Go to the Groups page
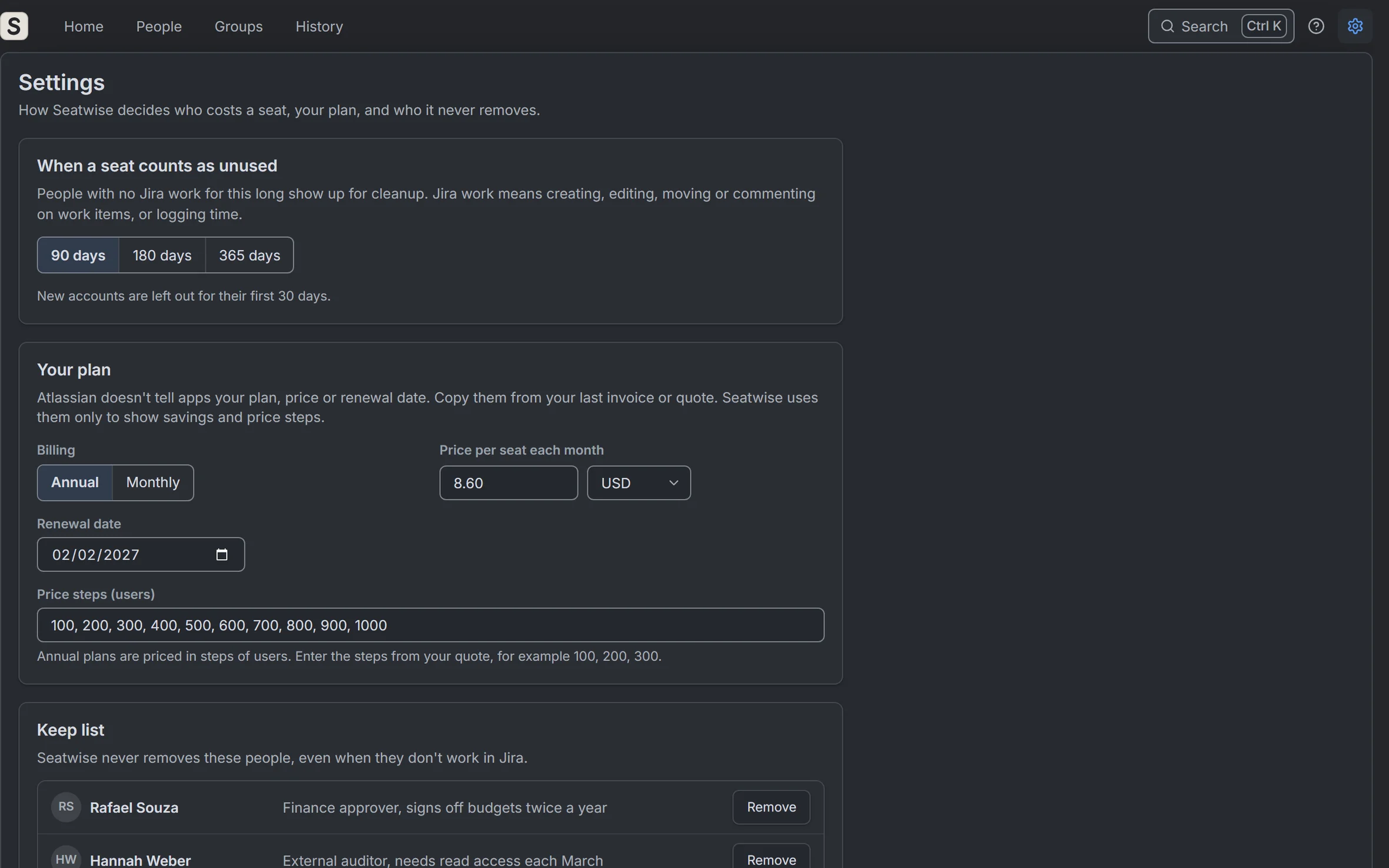The width and height of the screenshot is (1389, 868). coord(238,26)
